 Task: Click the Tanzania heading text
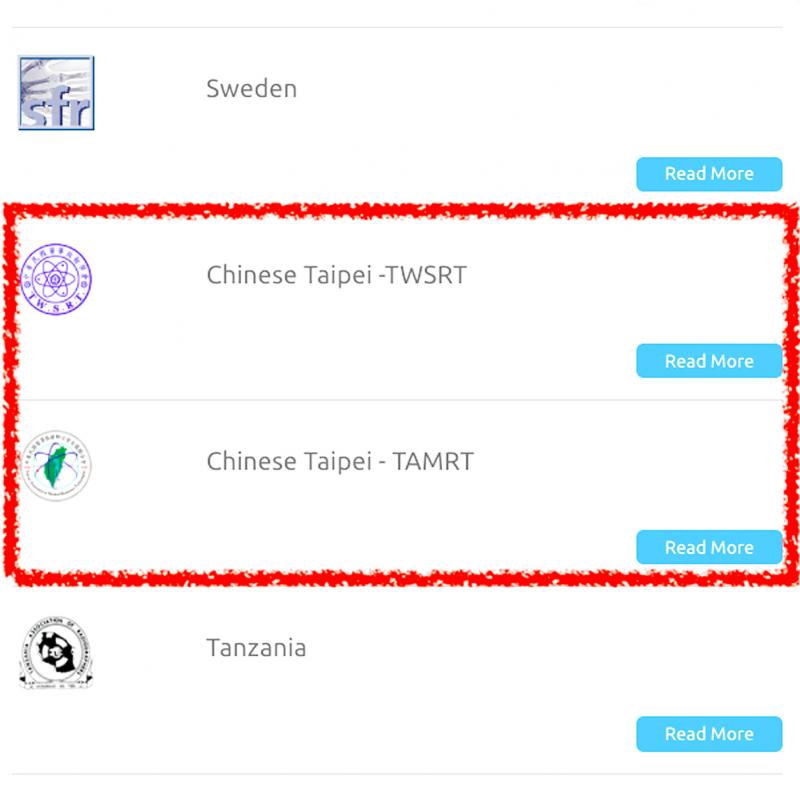point(256,648)
